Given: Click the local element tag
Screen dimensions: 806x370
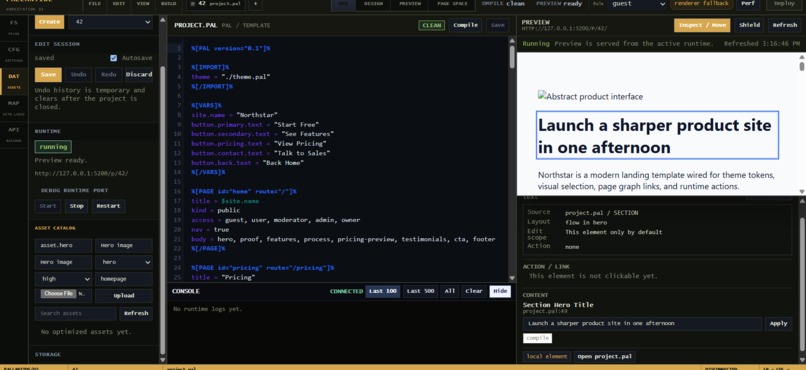Looking at the screenshot, I should click(x=547, y=357).
